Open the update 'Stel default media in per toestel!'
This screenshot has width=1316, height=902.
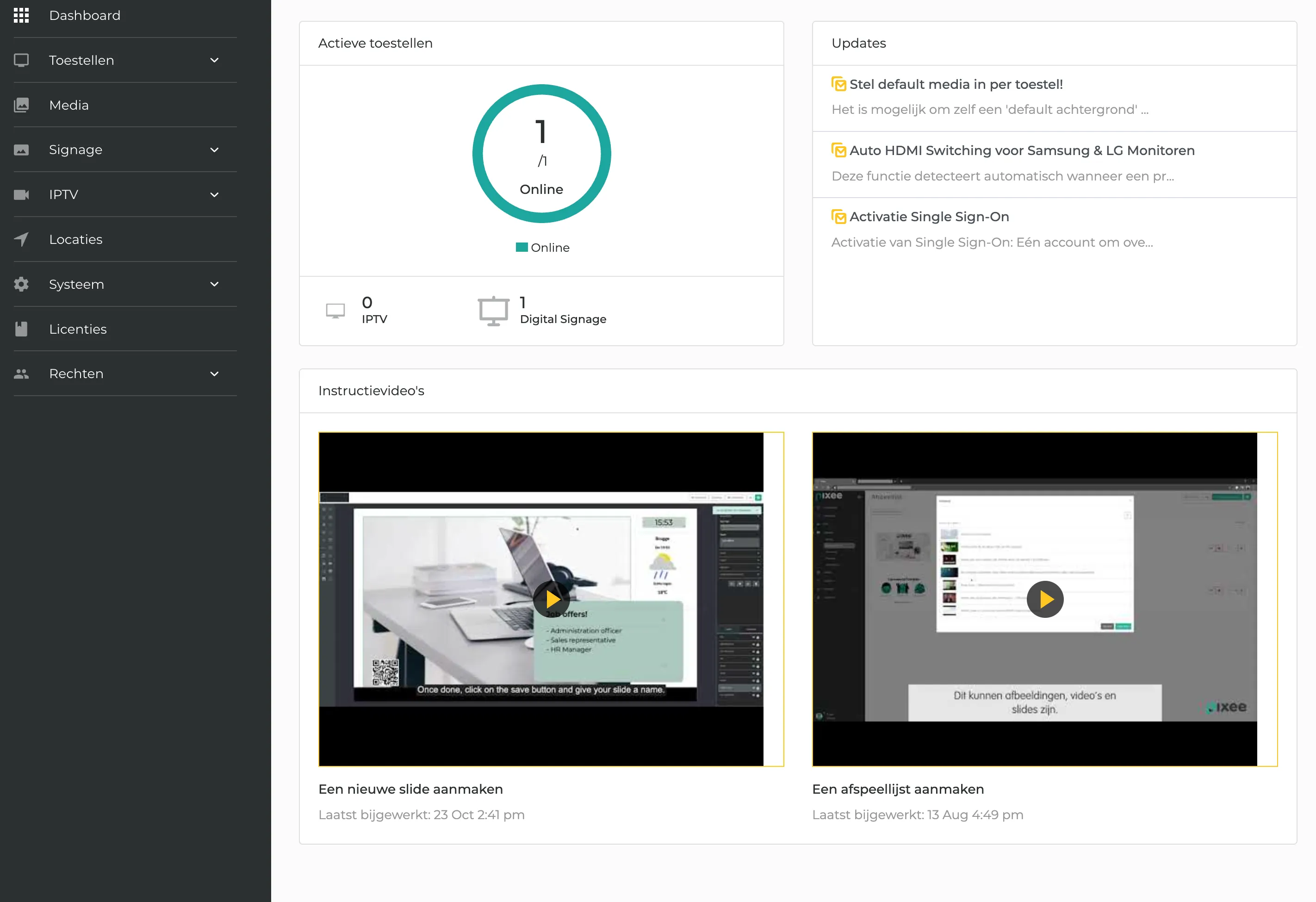[x=956, y=84]
